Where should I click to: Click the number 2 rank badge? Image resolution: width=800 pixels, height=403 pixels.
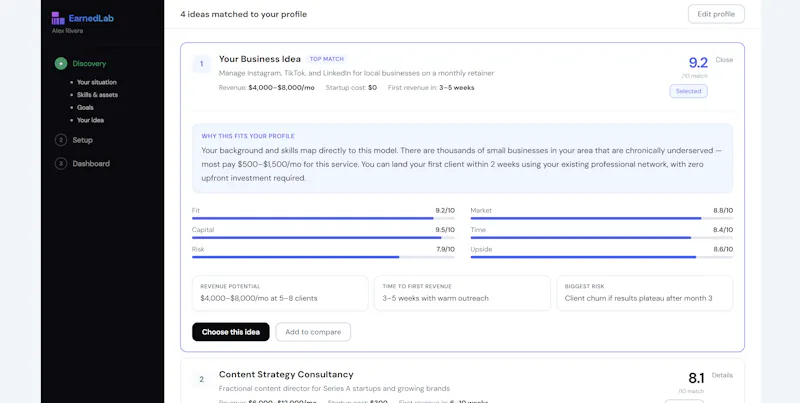pos(202,379)
